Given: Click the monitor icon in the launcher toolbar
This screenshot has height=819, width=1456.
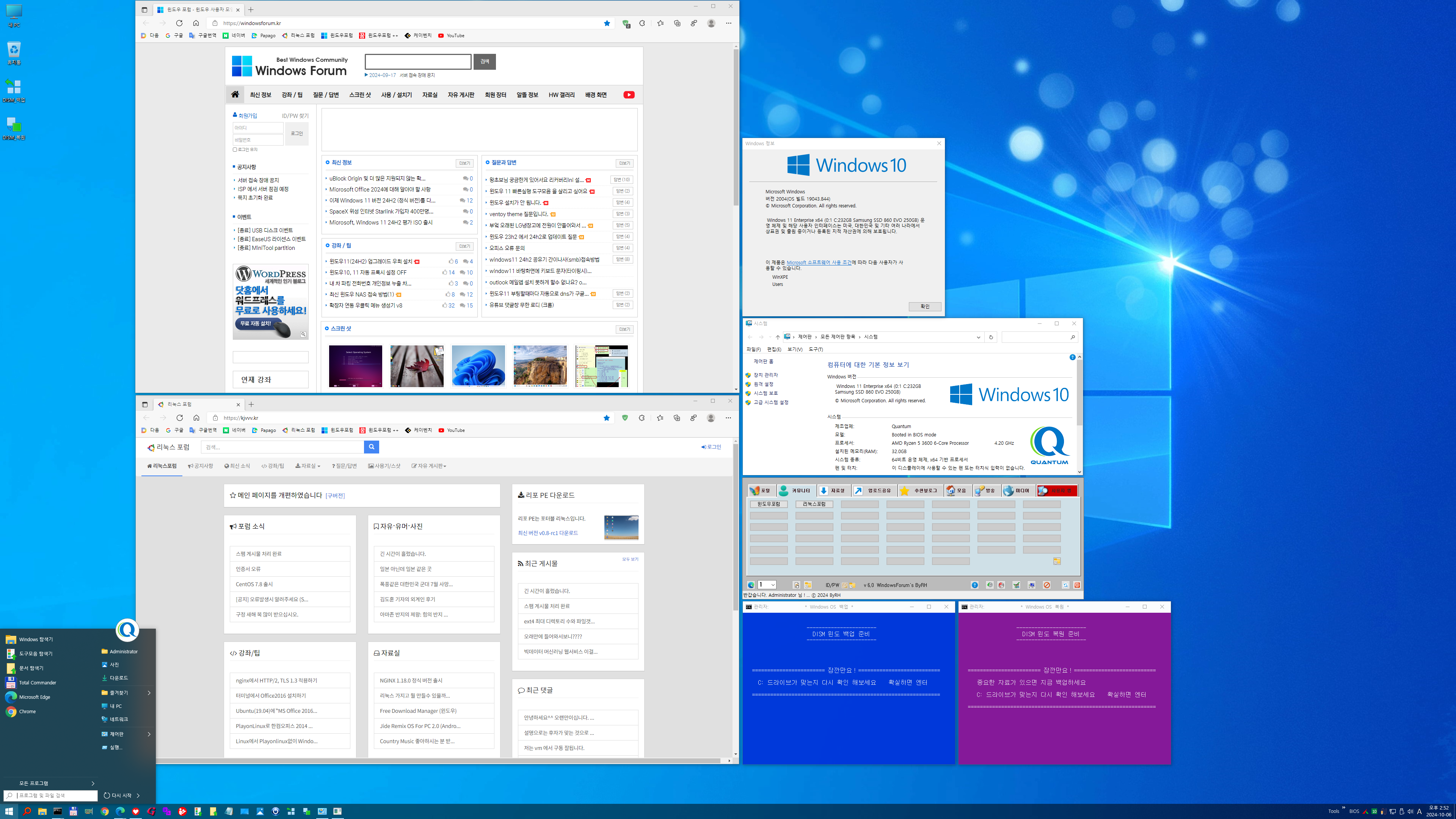Looking at the screenshot, I should [1031, 585].
